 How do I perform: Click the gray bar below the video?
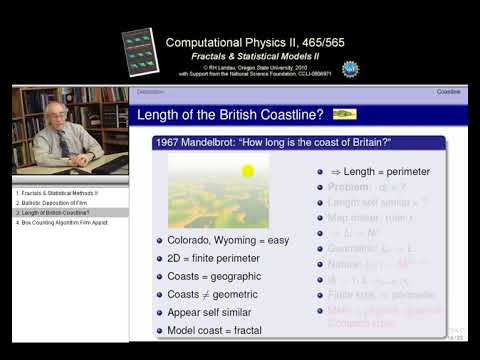pyautogui.click(x=70, y=180)
